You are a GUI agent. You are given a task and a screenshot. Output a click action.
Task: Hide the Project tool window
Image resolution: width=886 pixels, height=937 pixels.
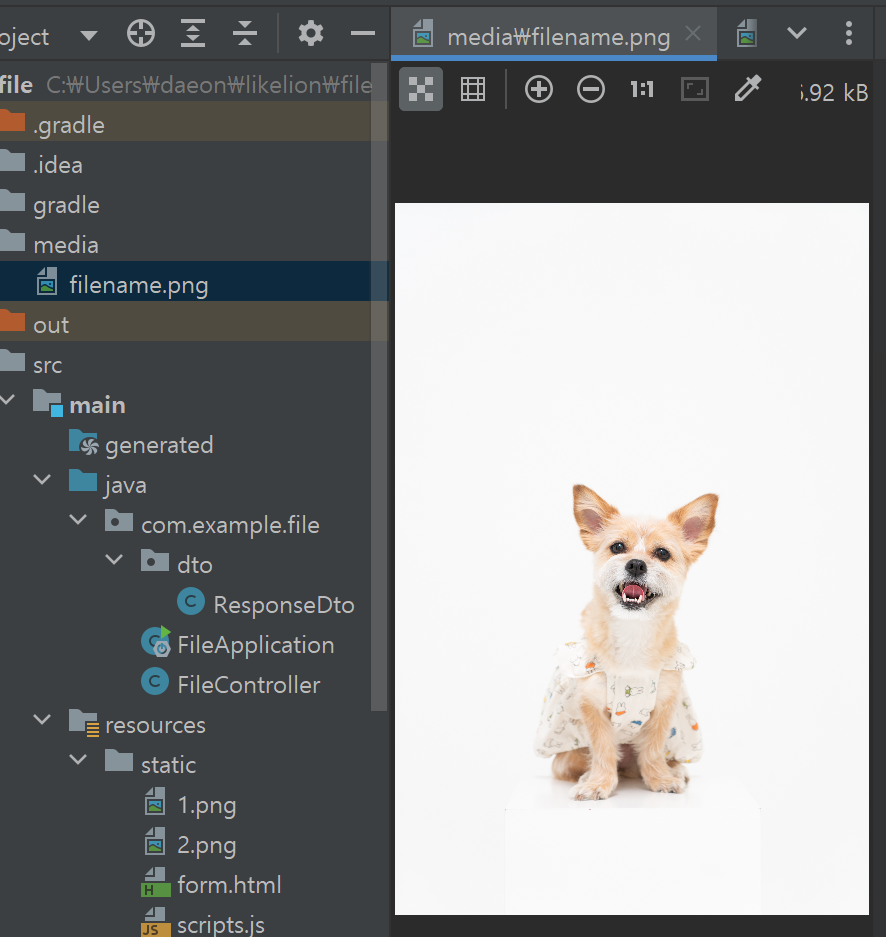tap(363, 33)
